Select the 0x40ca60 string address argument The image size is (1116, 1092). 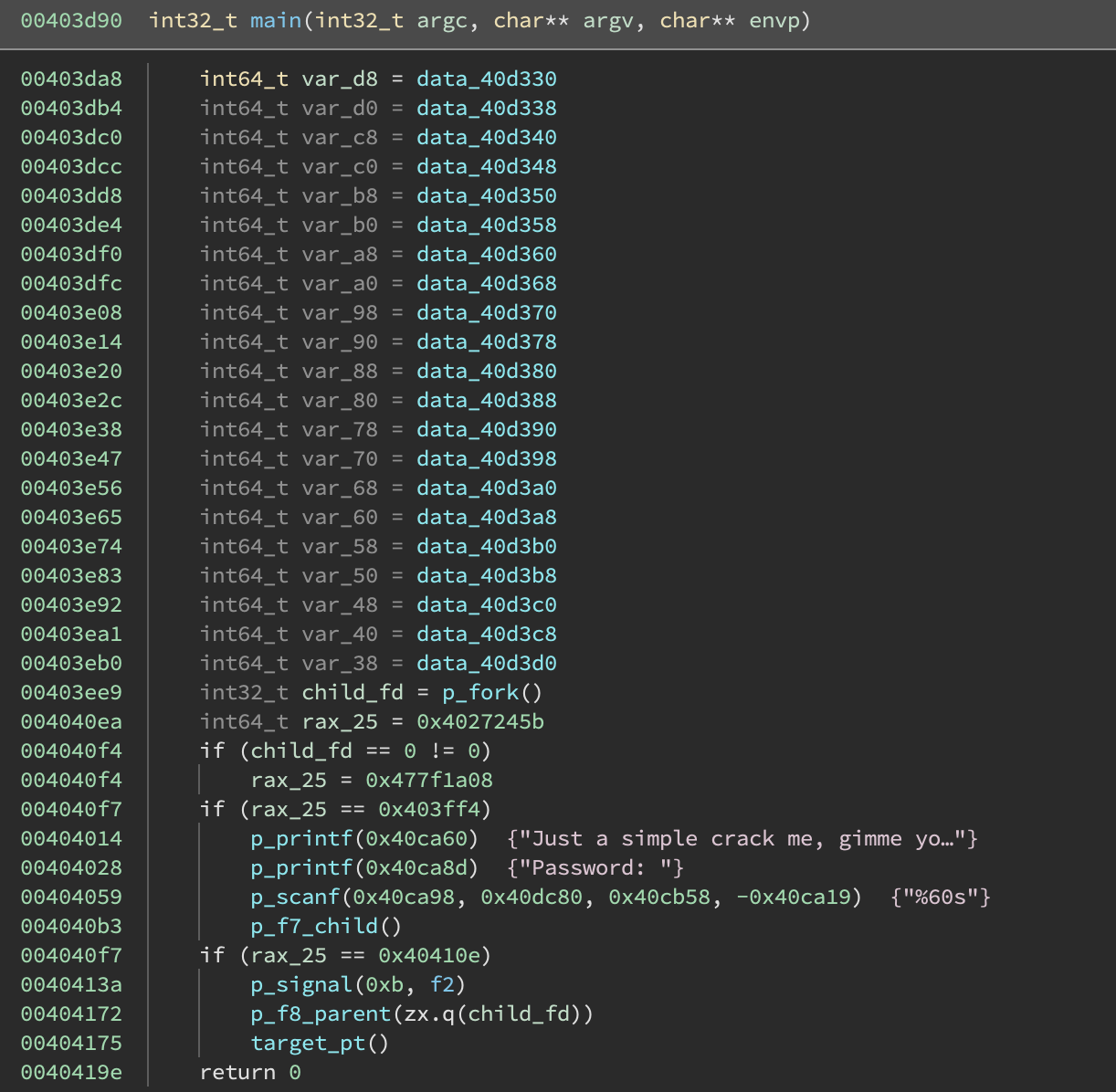point(416,838)
